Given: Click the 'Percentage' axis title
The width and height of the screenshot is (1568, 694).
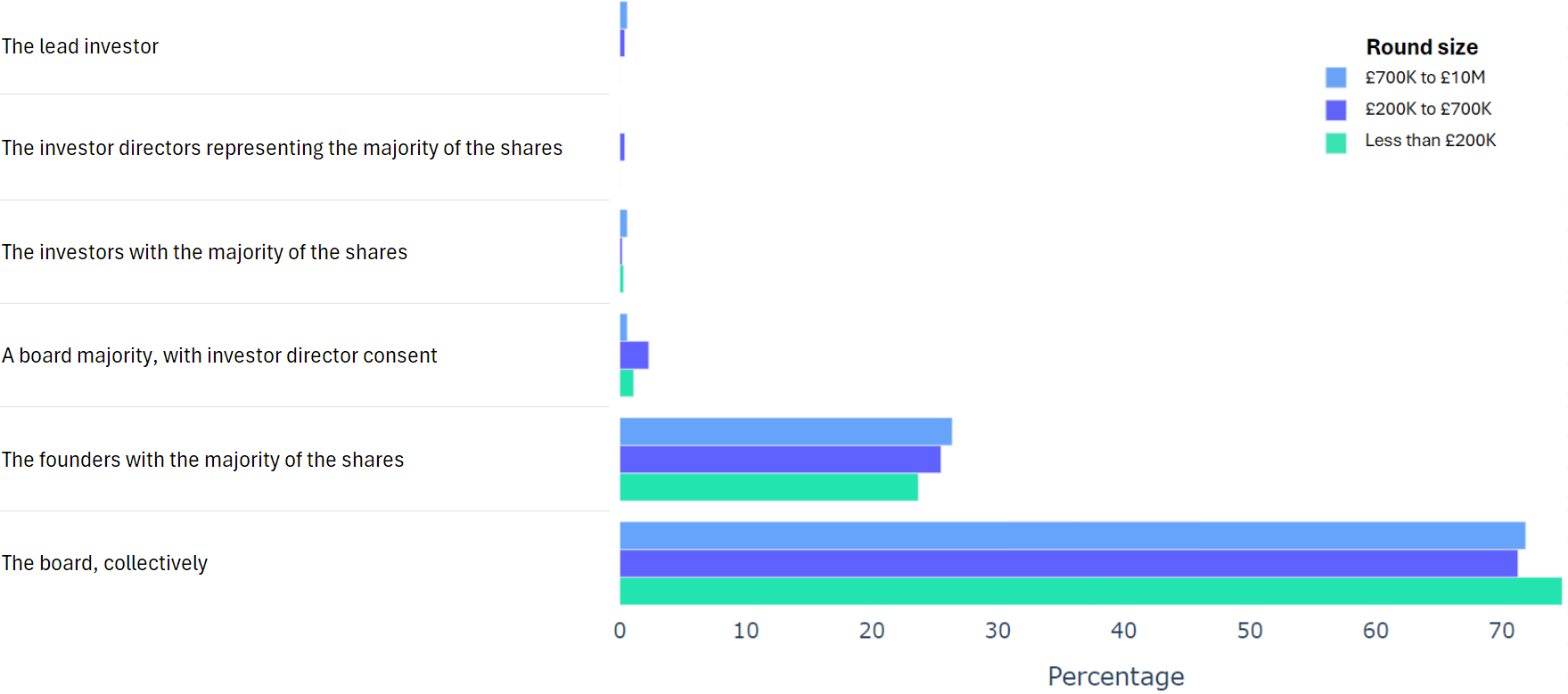Looking at the screenshot, I should pyautogui.click(x=1115, y=676).
